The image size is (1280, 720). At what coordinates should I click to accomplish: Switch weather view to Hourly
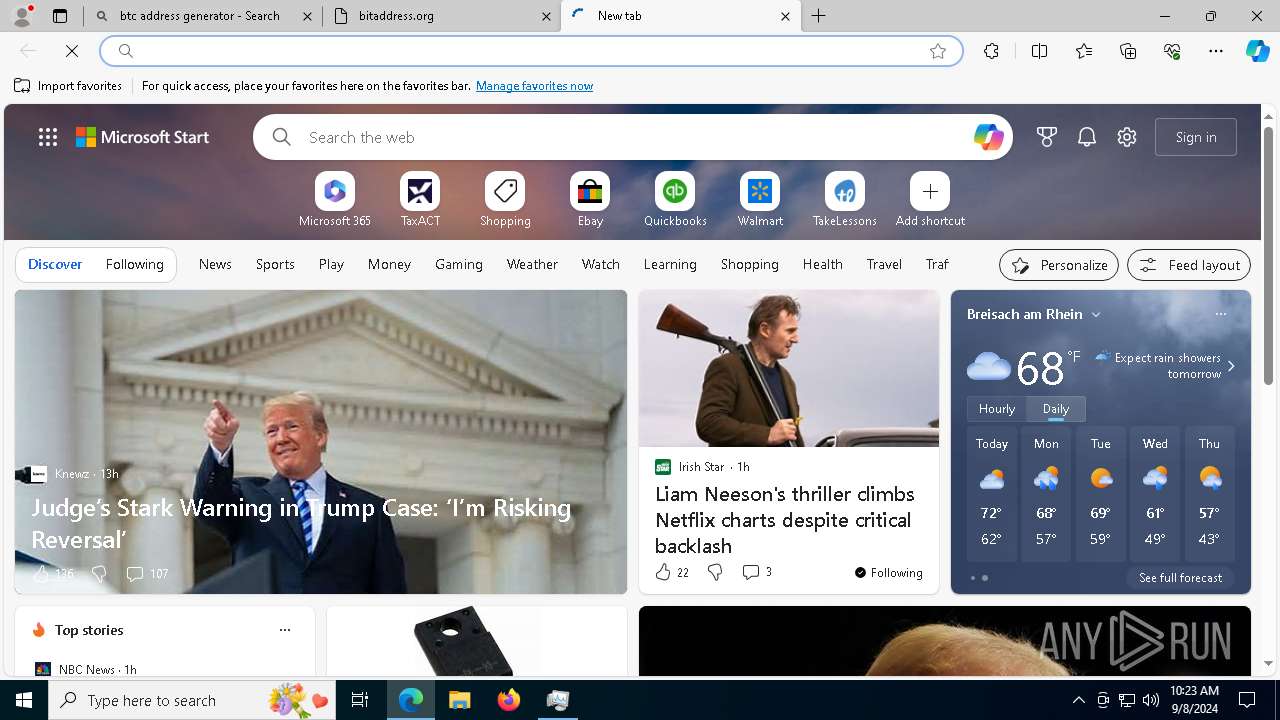point(997,409)
